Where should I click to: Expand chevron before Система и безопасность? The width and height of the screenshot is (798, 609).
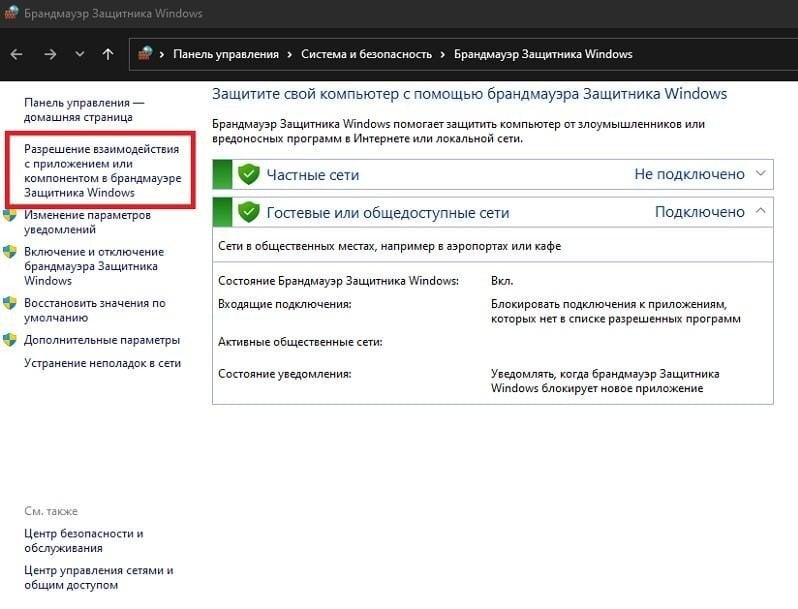290,54
